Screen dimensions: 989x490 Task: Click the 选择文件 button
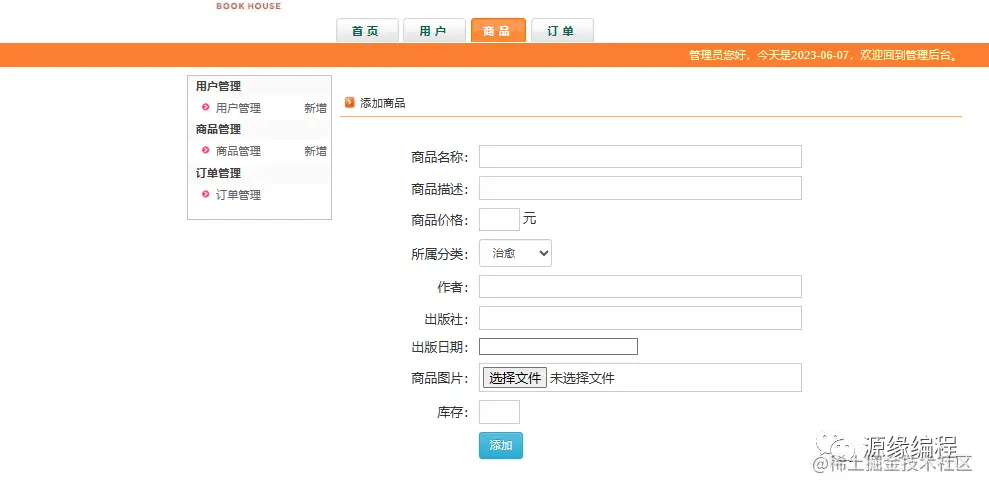(x=515, y=378)
